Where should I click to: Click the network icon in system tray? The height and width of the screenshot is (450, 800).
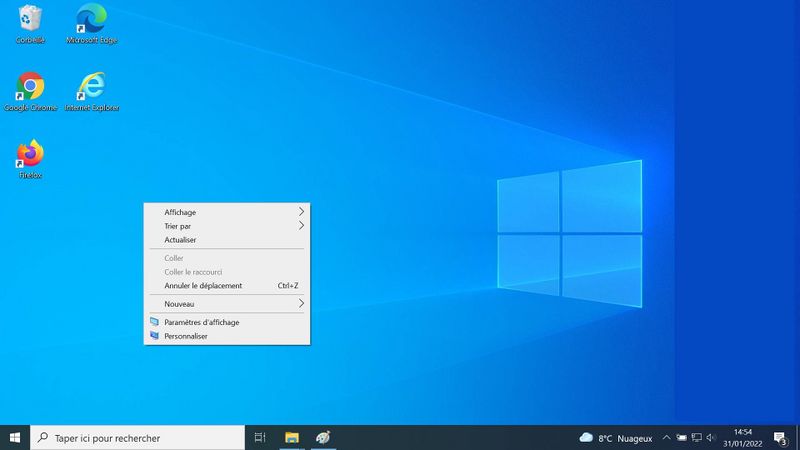(x=696, y=438)
